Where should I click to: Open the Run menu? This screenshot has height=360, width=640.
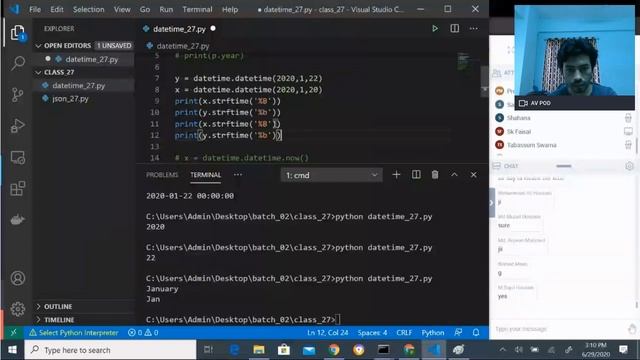tap(166, 9)
